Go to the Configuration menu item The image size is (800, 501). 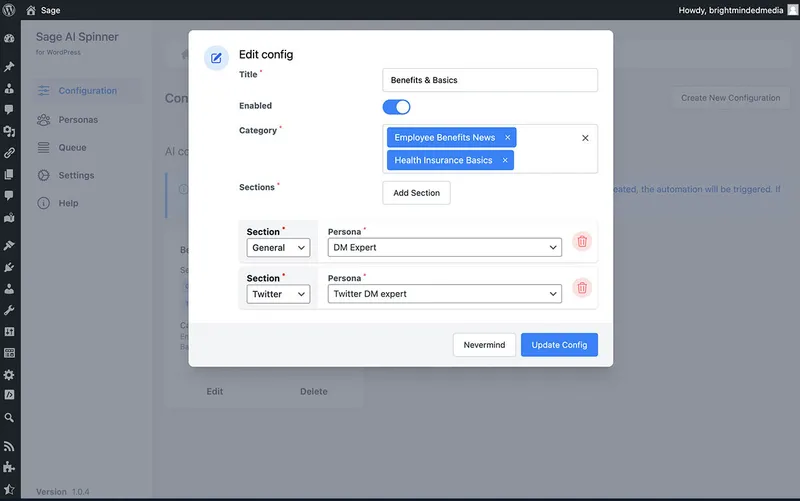click(x=88, y=91)
